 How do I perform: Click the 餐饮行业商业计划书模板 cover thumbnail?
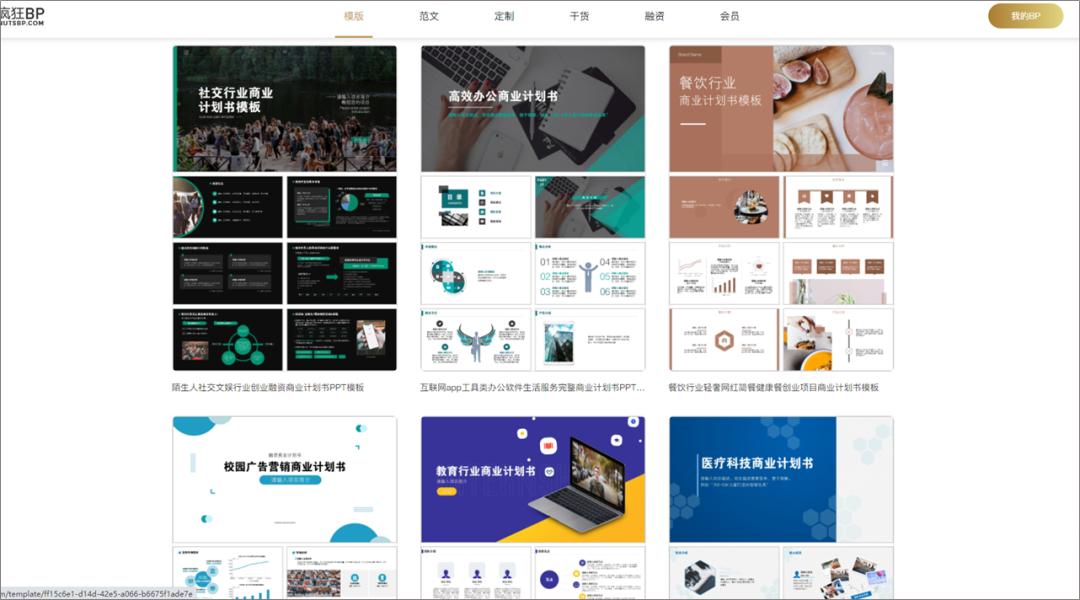coord(781,106)
